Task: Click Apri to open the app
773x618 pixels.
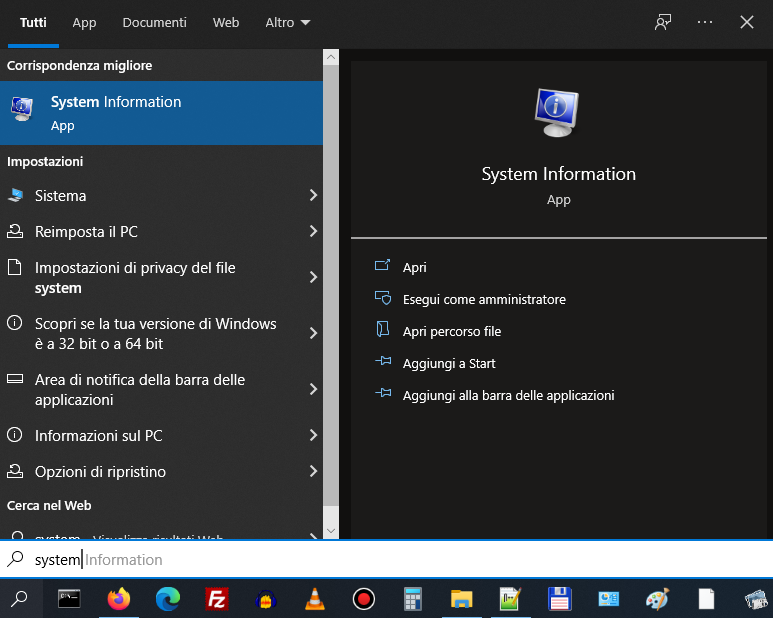Action: click(x=415, y=268)
